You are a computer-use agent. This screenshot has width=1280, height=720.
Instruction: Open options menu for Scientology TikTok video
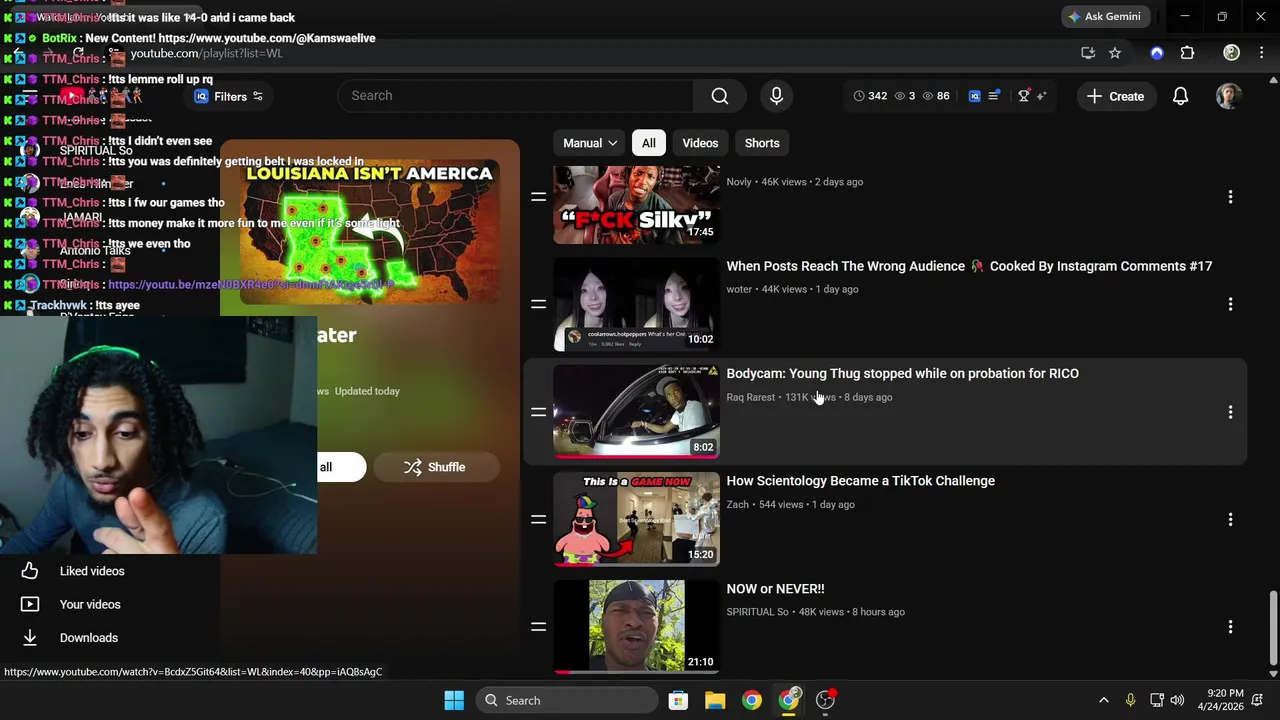point(1230,519)
